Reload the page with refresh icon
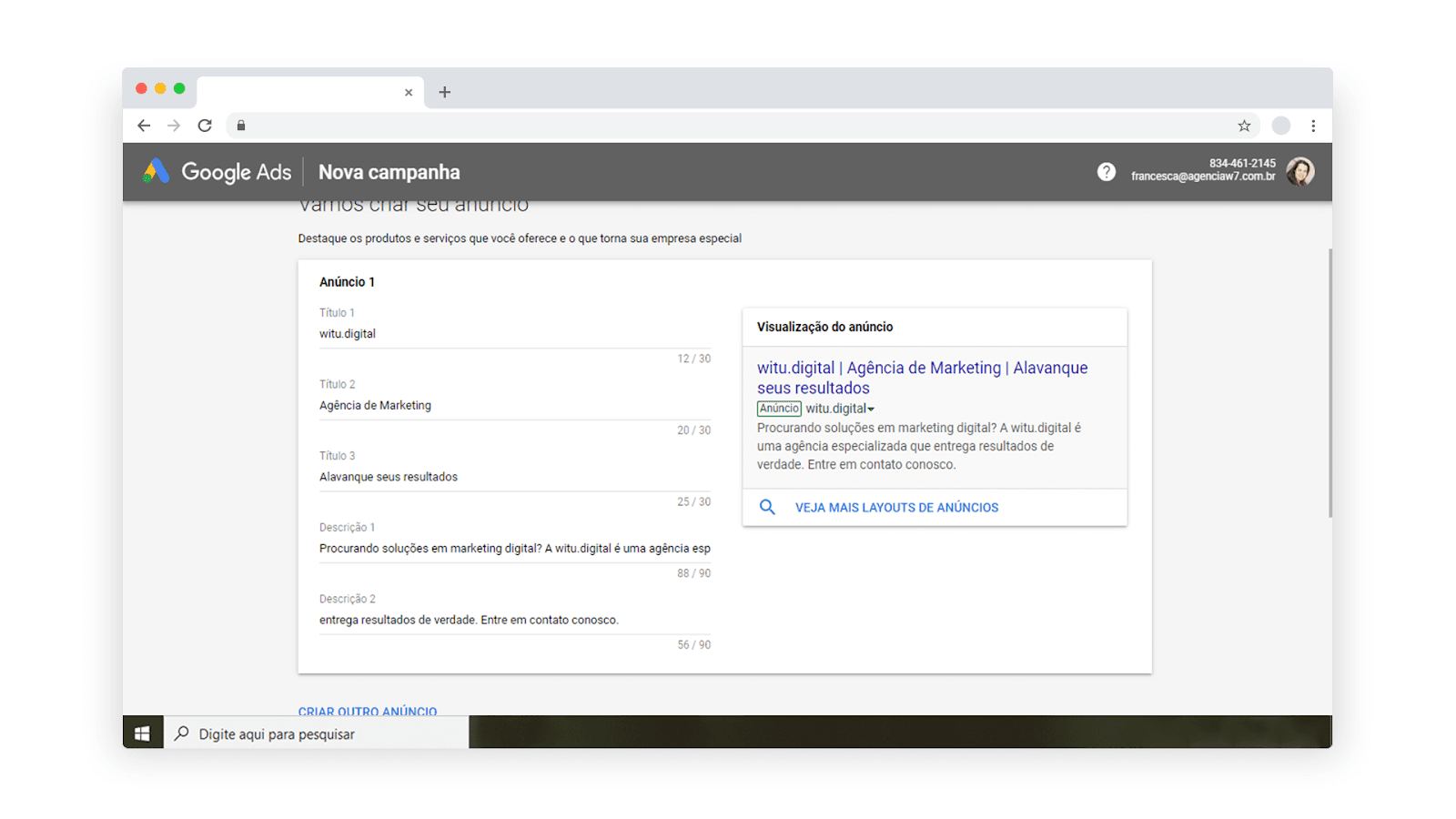1456x819 pixels. coord(205,126)
